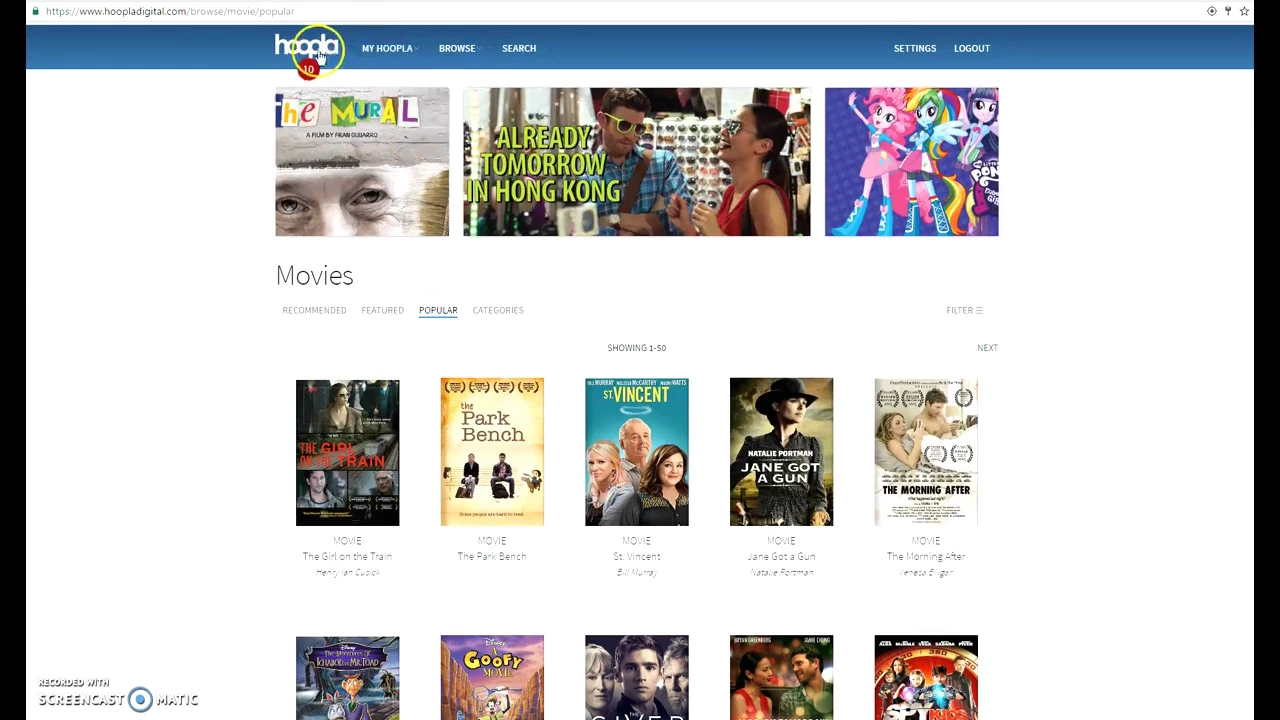Switch to the Featured tab
The image size is (1280, 720).
383,310
